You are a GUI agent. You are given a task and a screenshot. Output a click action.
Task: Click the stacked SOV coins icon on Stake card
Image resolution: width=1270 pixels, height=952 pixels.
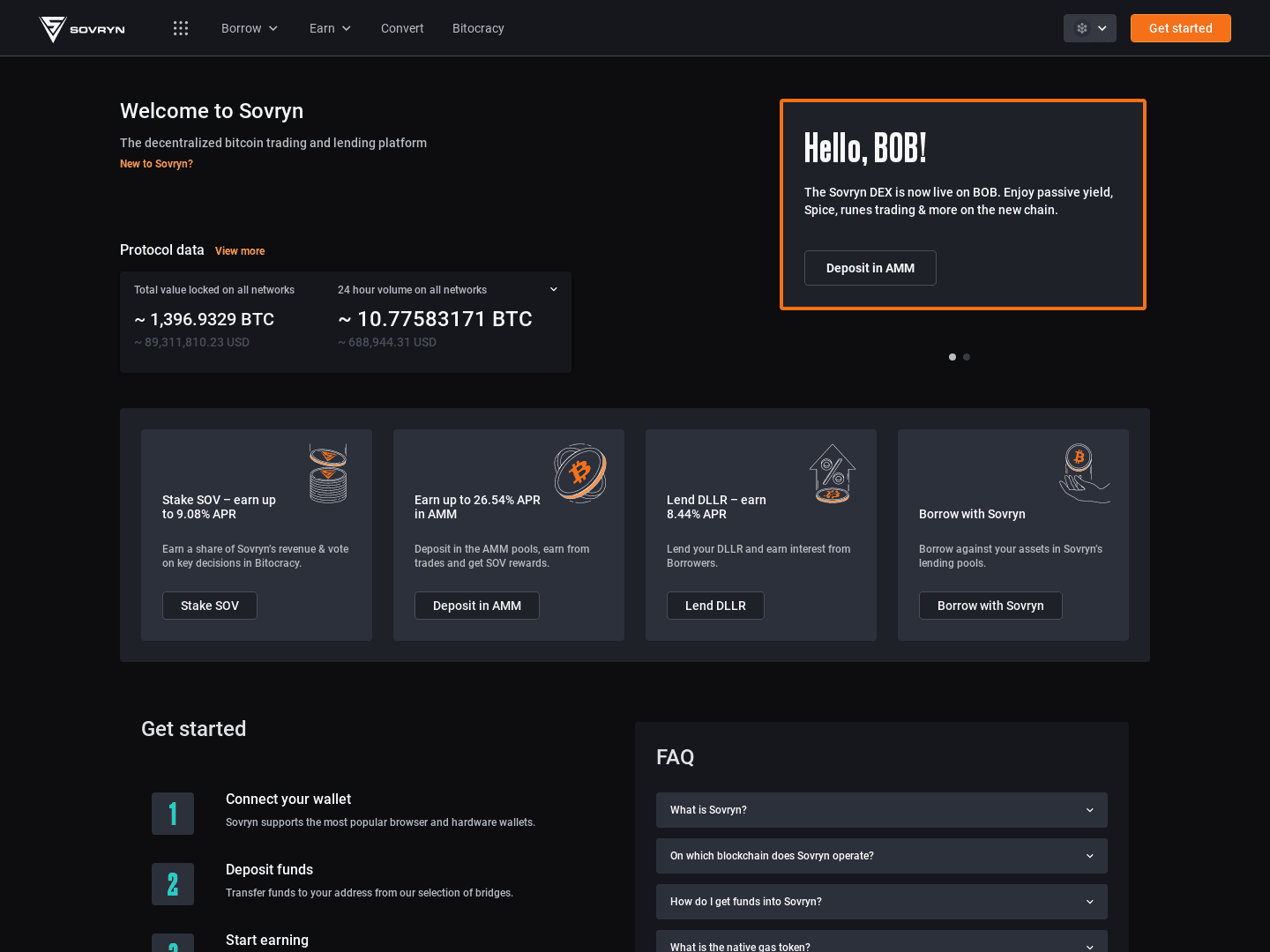(x=327, y=472)
